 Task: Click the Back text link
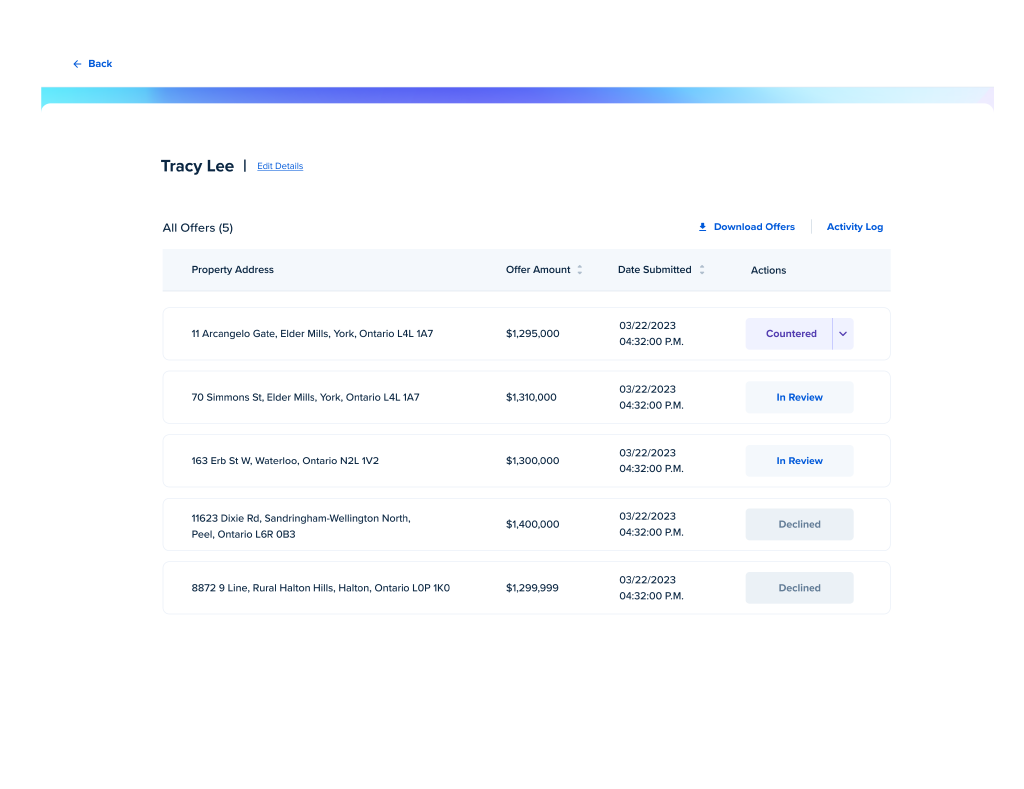coord(100,64)
